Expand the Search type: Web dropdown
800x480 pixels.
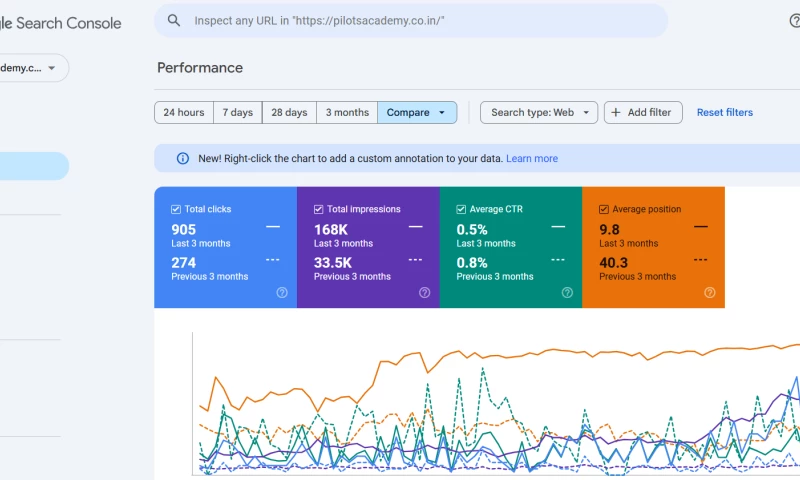pos(539,113)
